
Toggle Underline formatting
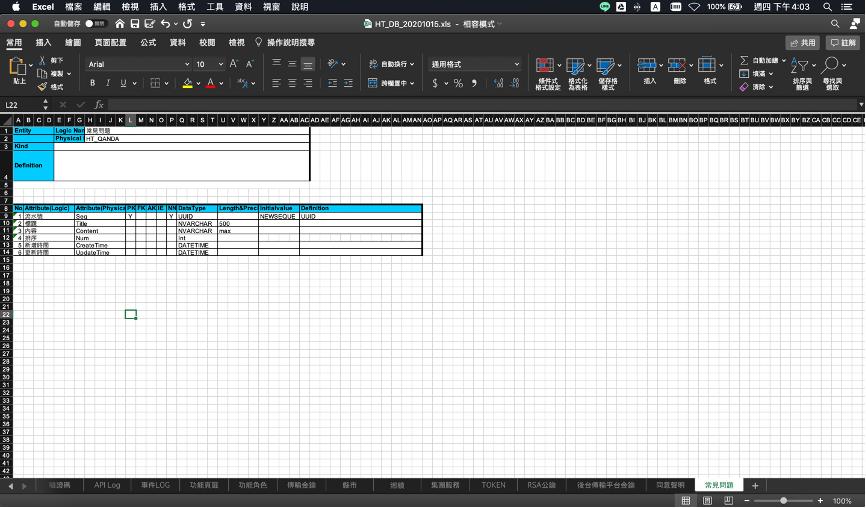pos(123,83)
